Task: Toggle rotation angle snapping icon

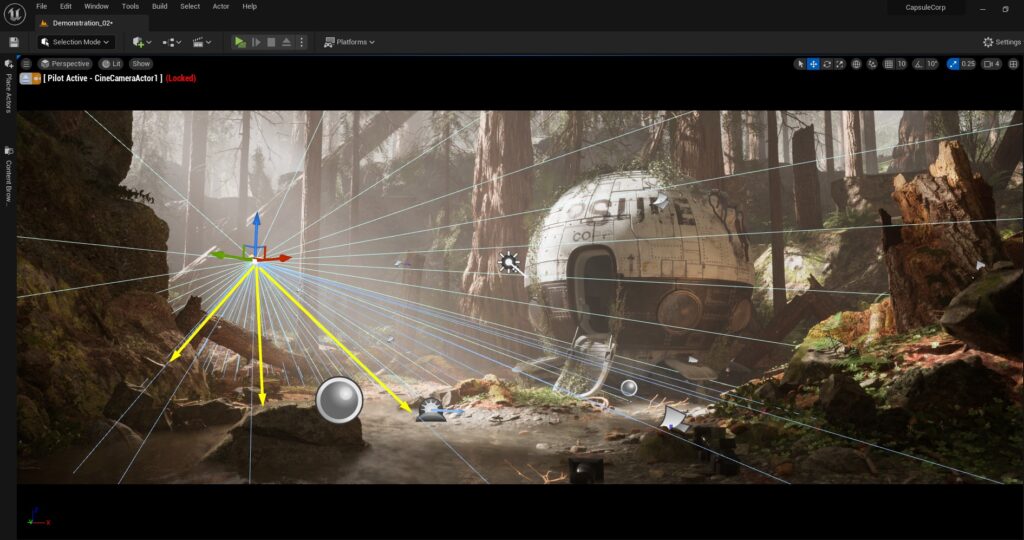Action: click(918, 64)
